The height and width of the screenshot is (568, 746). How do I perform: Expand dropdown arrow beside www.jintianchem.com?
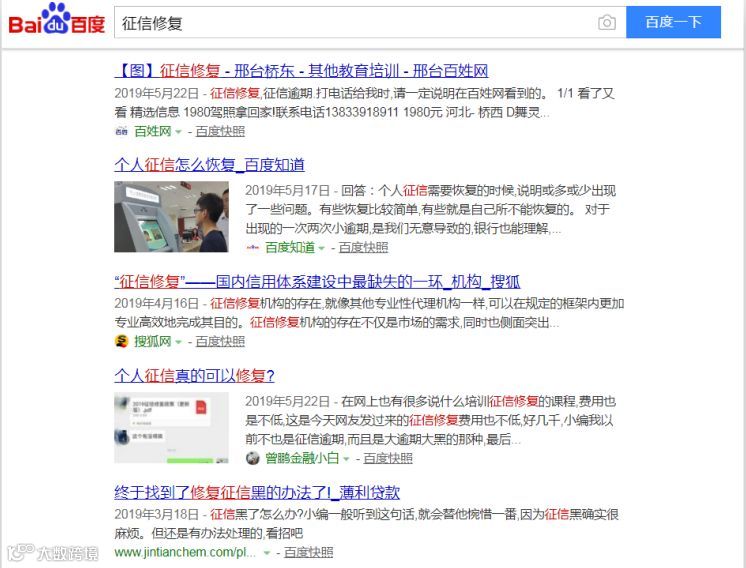click(x=267, y=553)
